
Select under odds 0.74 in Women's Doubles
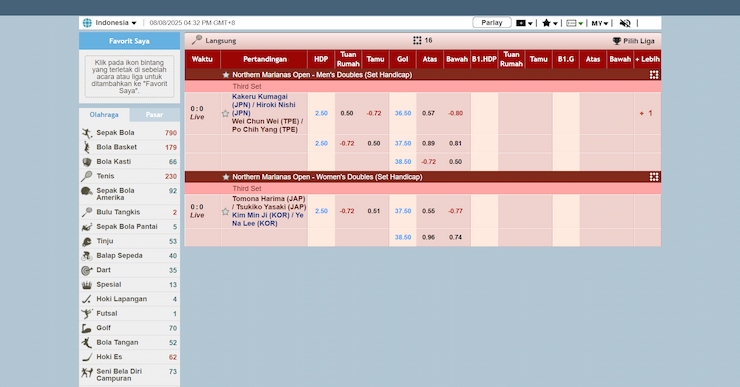455,237
